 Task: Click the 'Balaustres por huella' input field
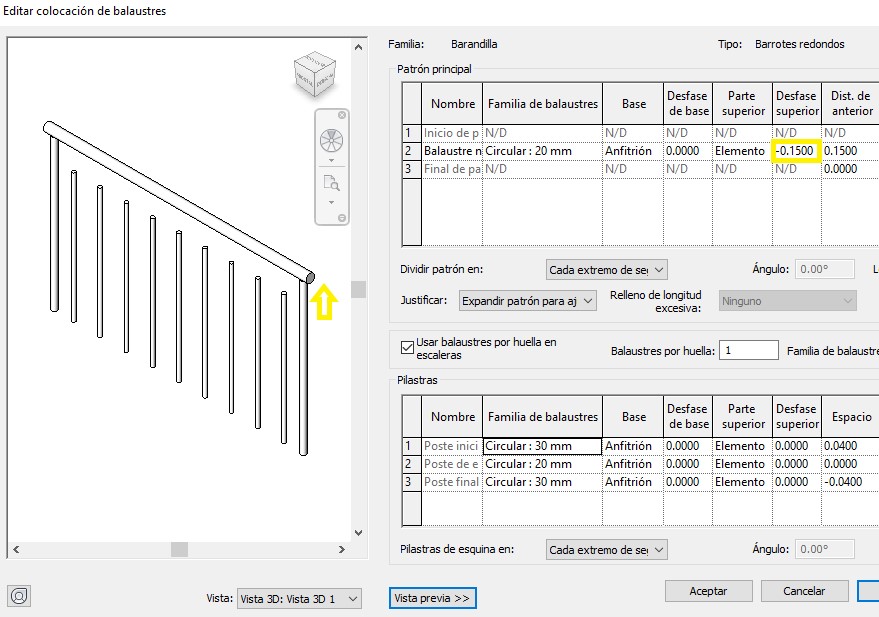click(x=749, y=351)
